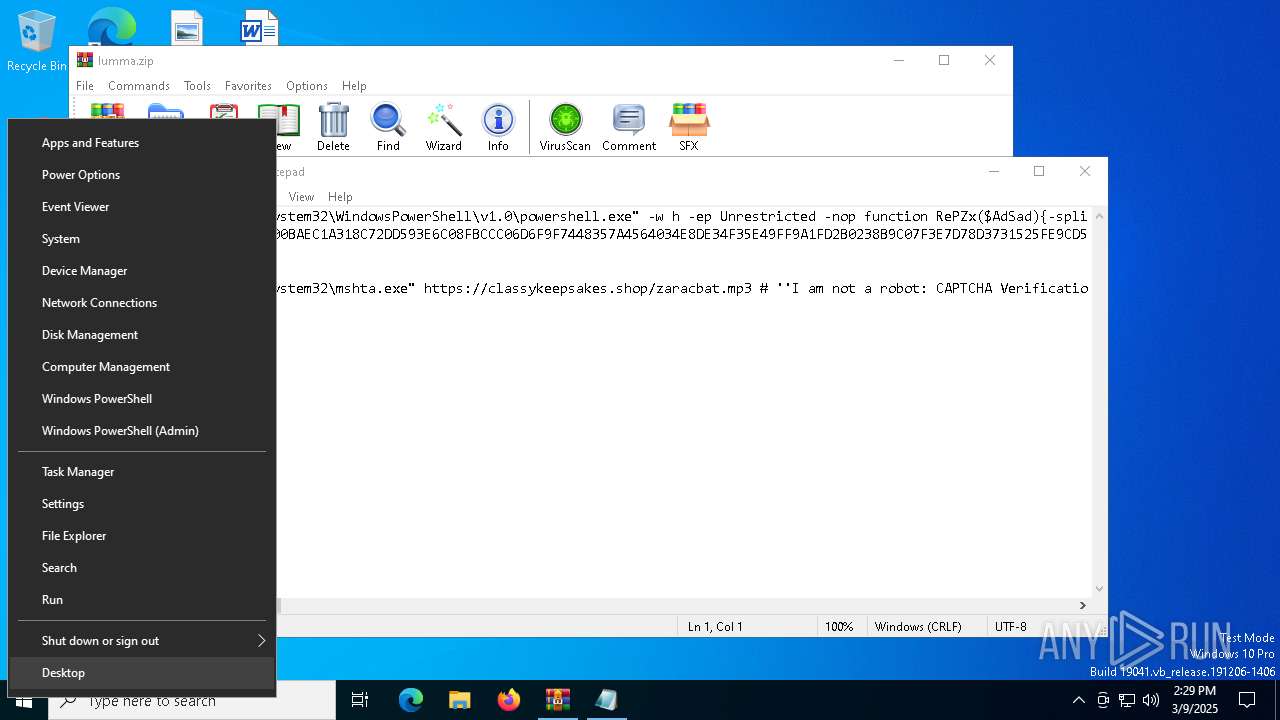Open Device Manager from menu
The height and width of the screenshot is (720, 1280).
[141, 271]
